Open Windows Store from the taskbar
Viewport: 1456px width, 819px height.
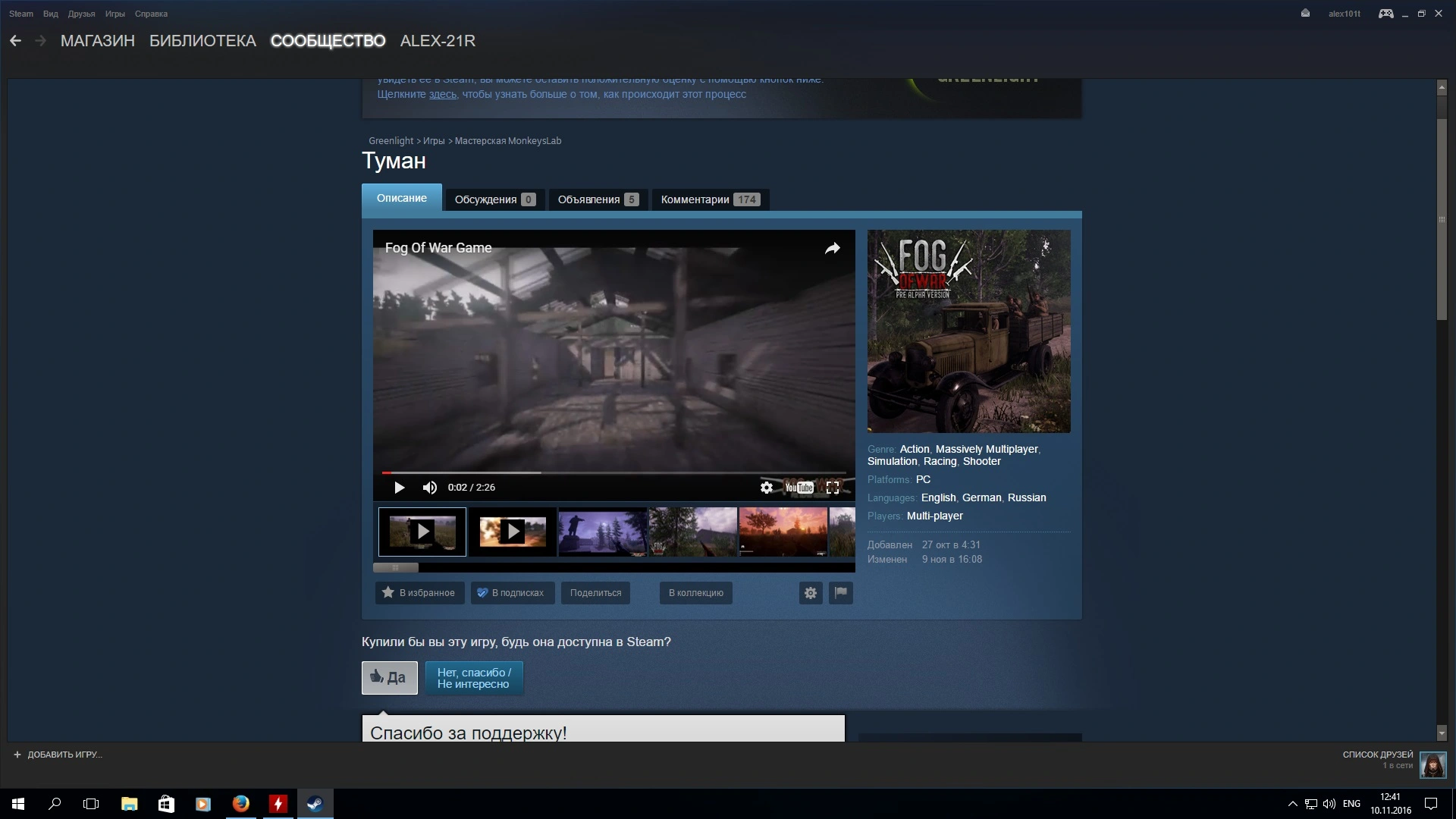166,804
